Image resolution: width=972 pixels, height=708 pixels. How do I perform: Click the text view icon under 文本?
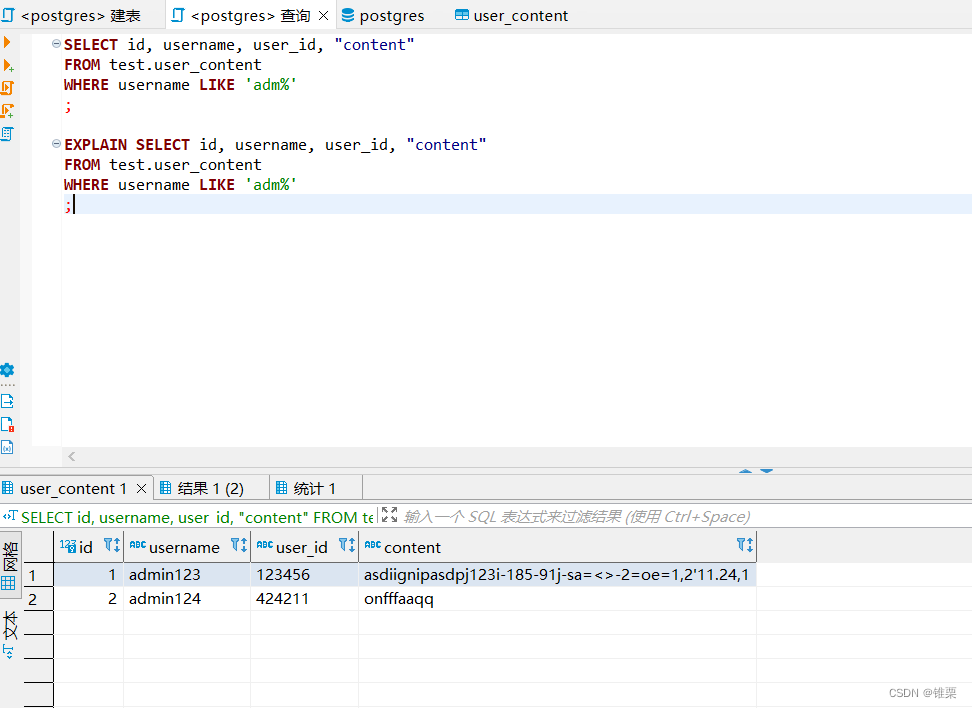(x=9, y=652)
